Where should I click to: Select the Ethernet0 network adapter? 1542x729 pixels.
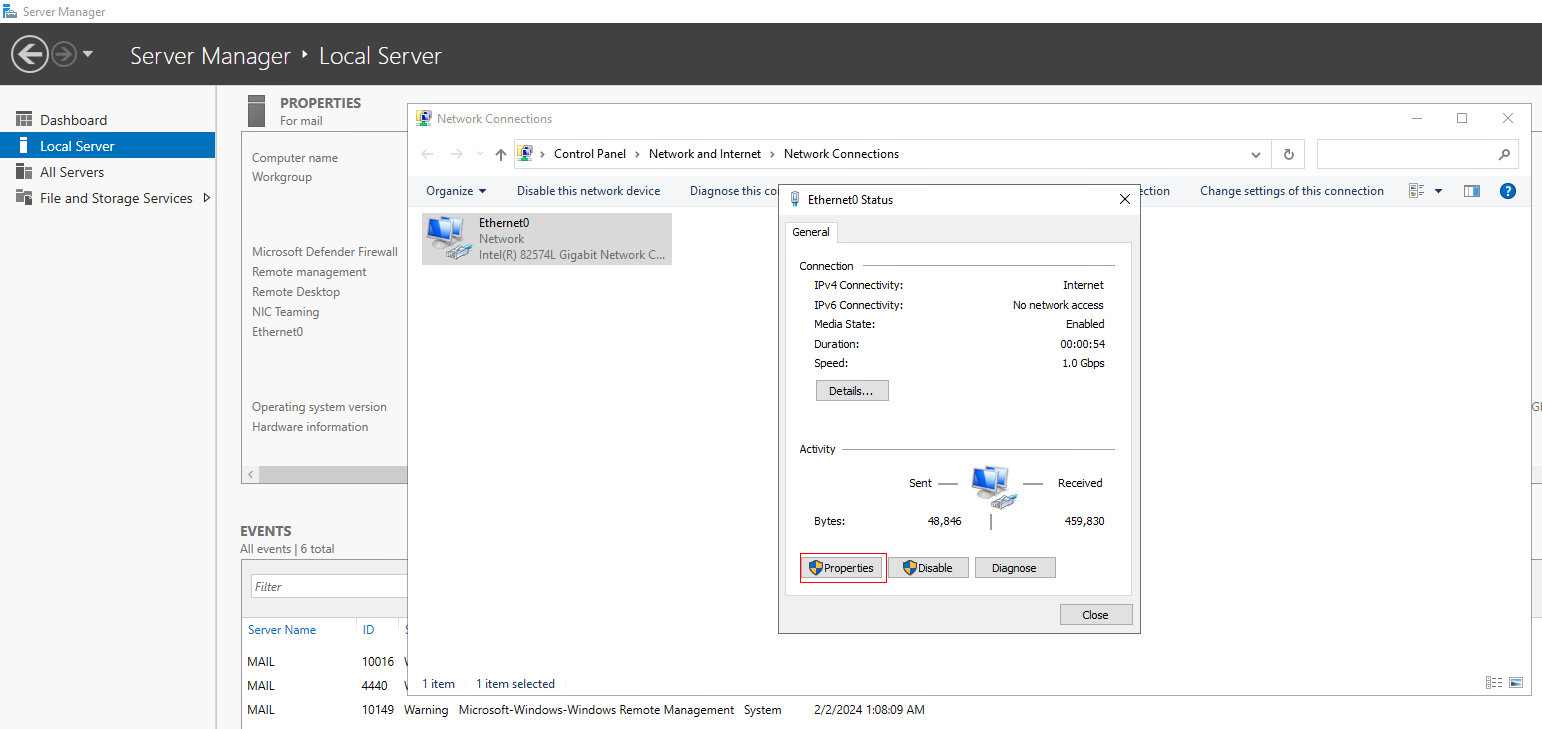(547, 239)
